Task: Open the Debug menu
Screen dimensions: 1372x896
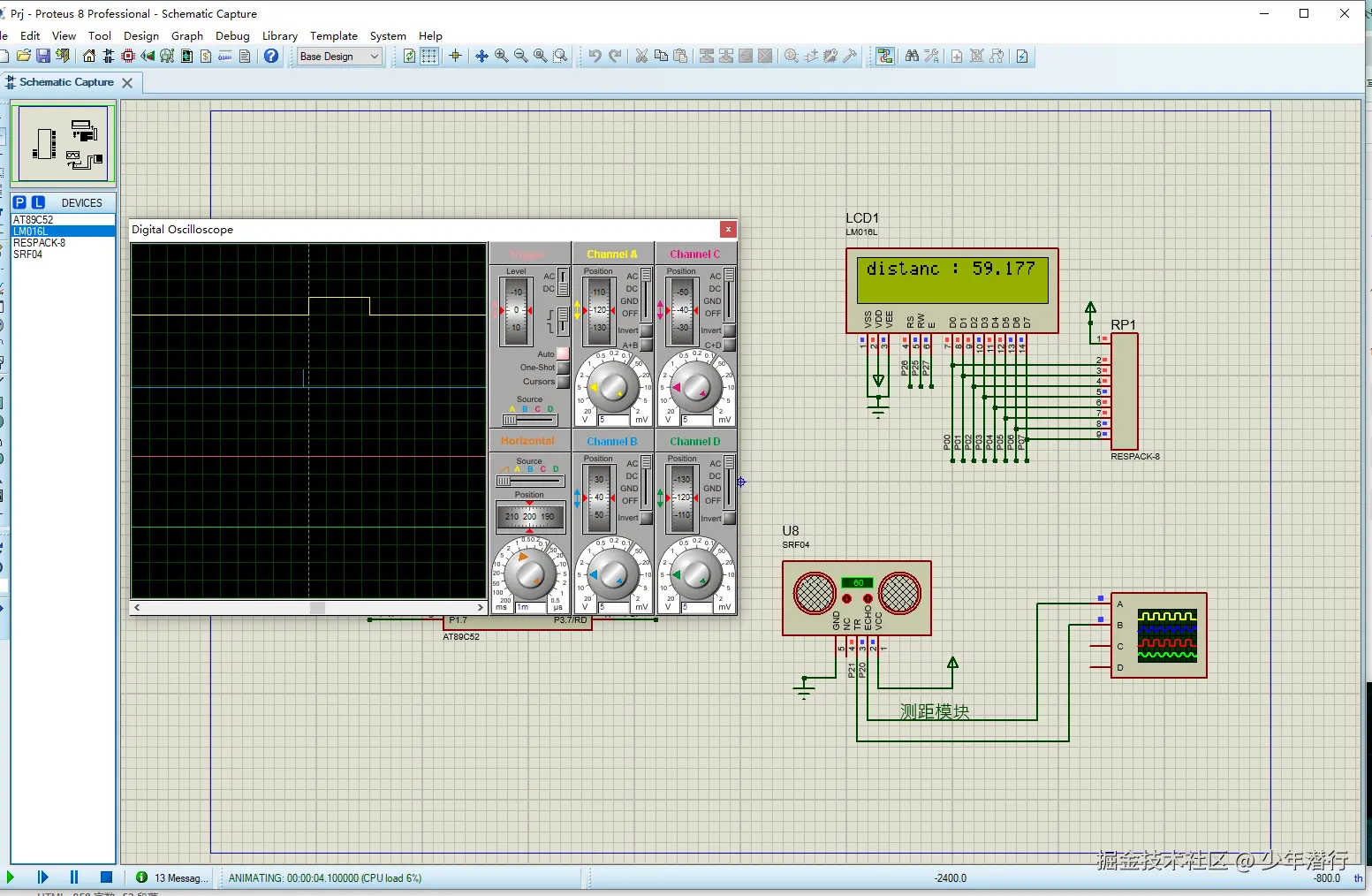Action: (232, 36)
